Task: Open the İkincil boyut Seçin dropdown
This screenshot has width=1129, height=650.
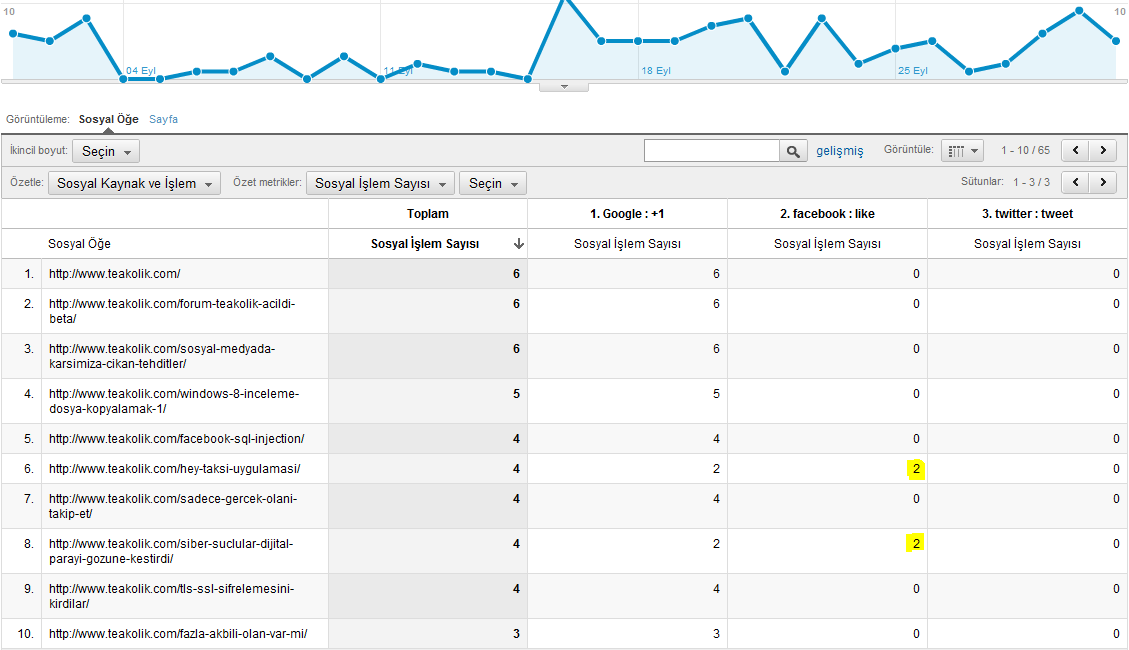Action: click(106, 151)
